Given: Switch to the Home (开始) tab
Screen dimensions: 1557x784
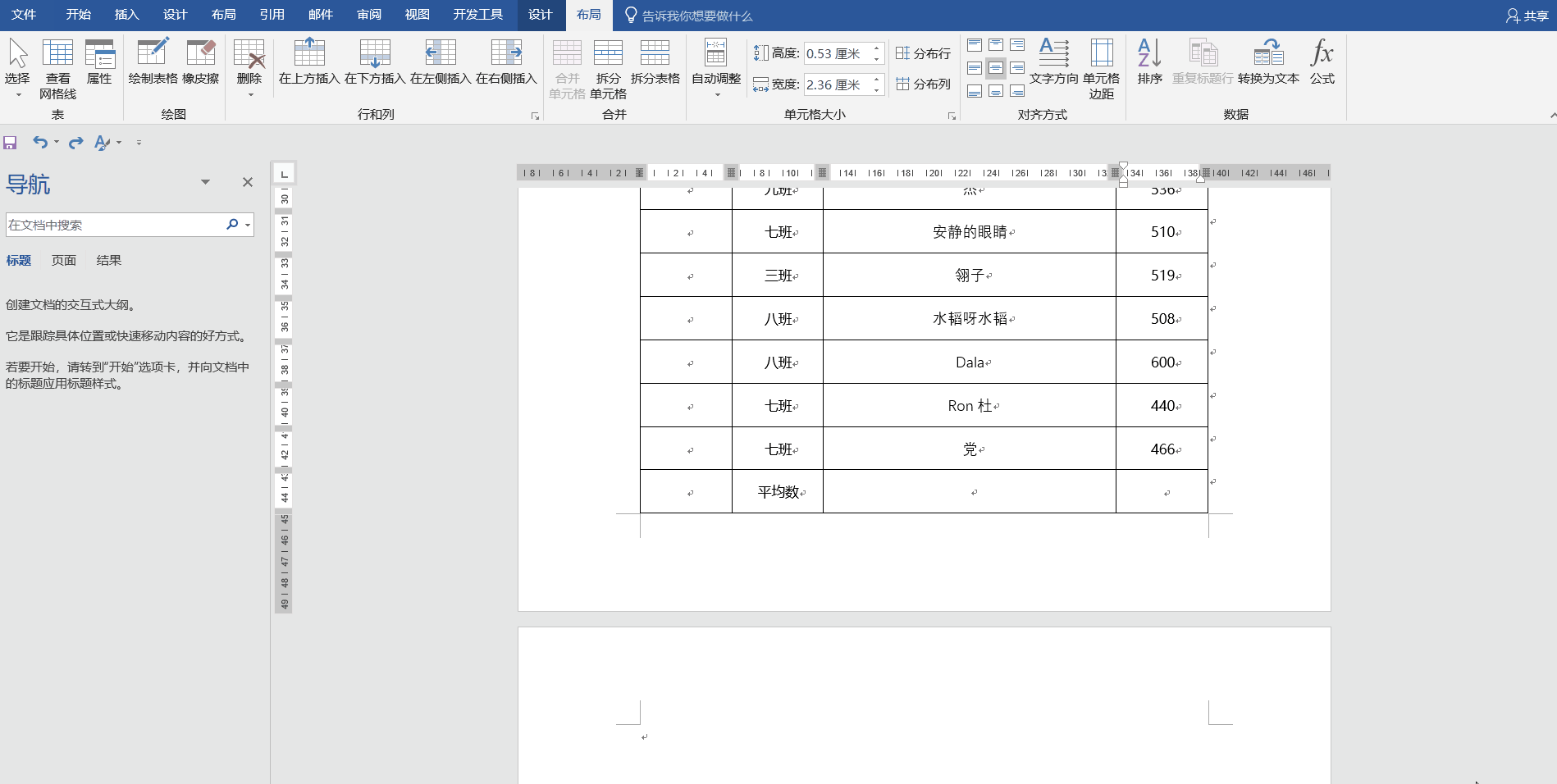Looking at the screenshot, I should [78, 15].
